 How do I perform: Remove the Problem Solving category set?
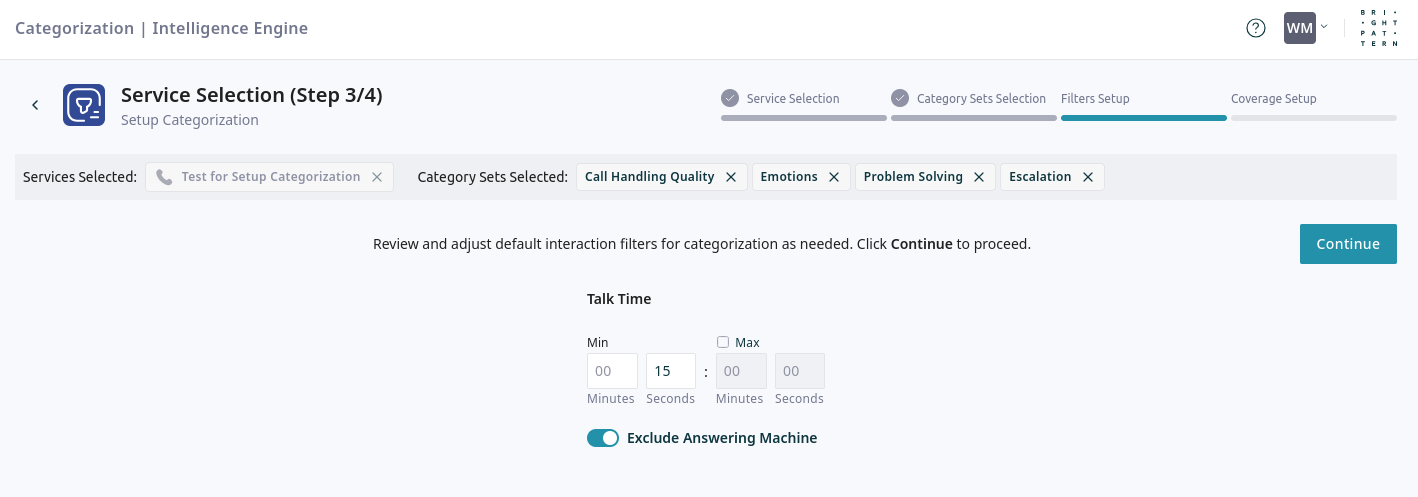click(979, 177)
